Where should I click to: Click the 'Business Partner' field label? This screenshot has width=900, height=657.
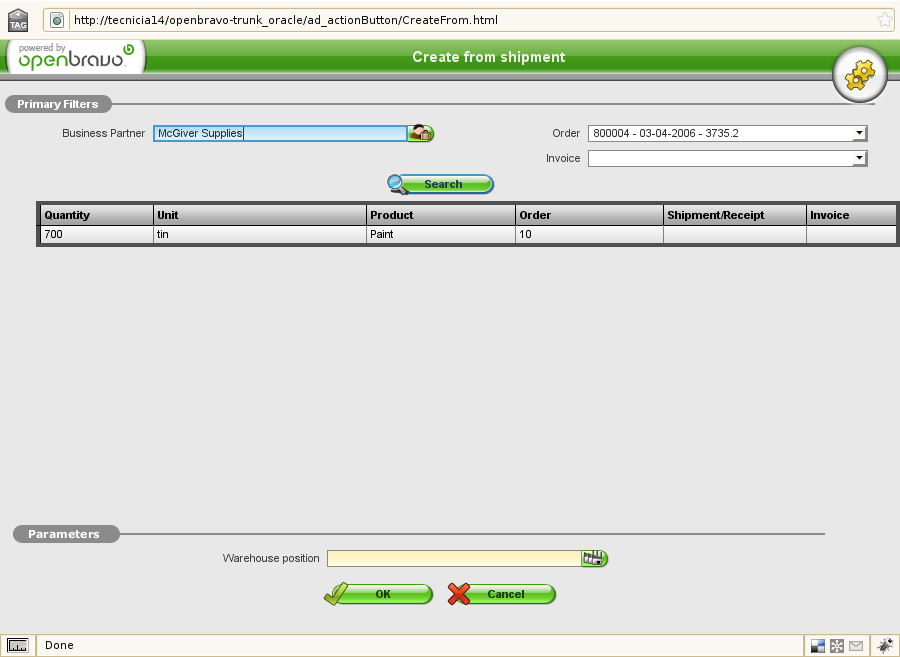[x=103, y=133]
